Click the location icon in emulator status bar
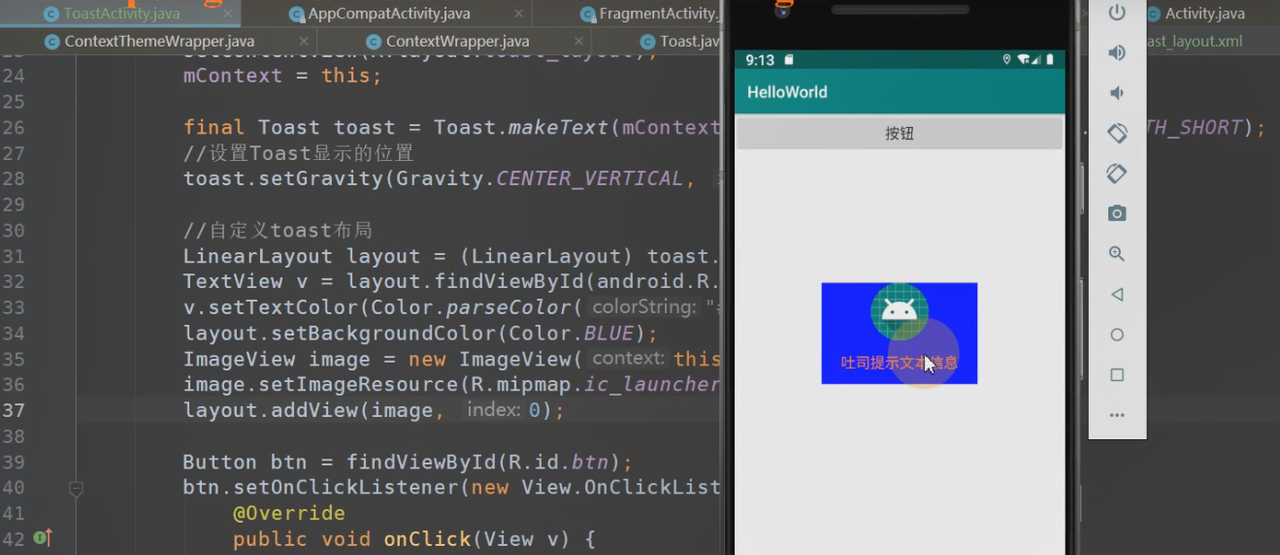The height and width of the screenshot is (555, 1280). (1006, 60)
